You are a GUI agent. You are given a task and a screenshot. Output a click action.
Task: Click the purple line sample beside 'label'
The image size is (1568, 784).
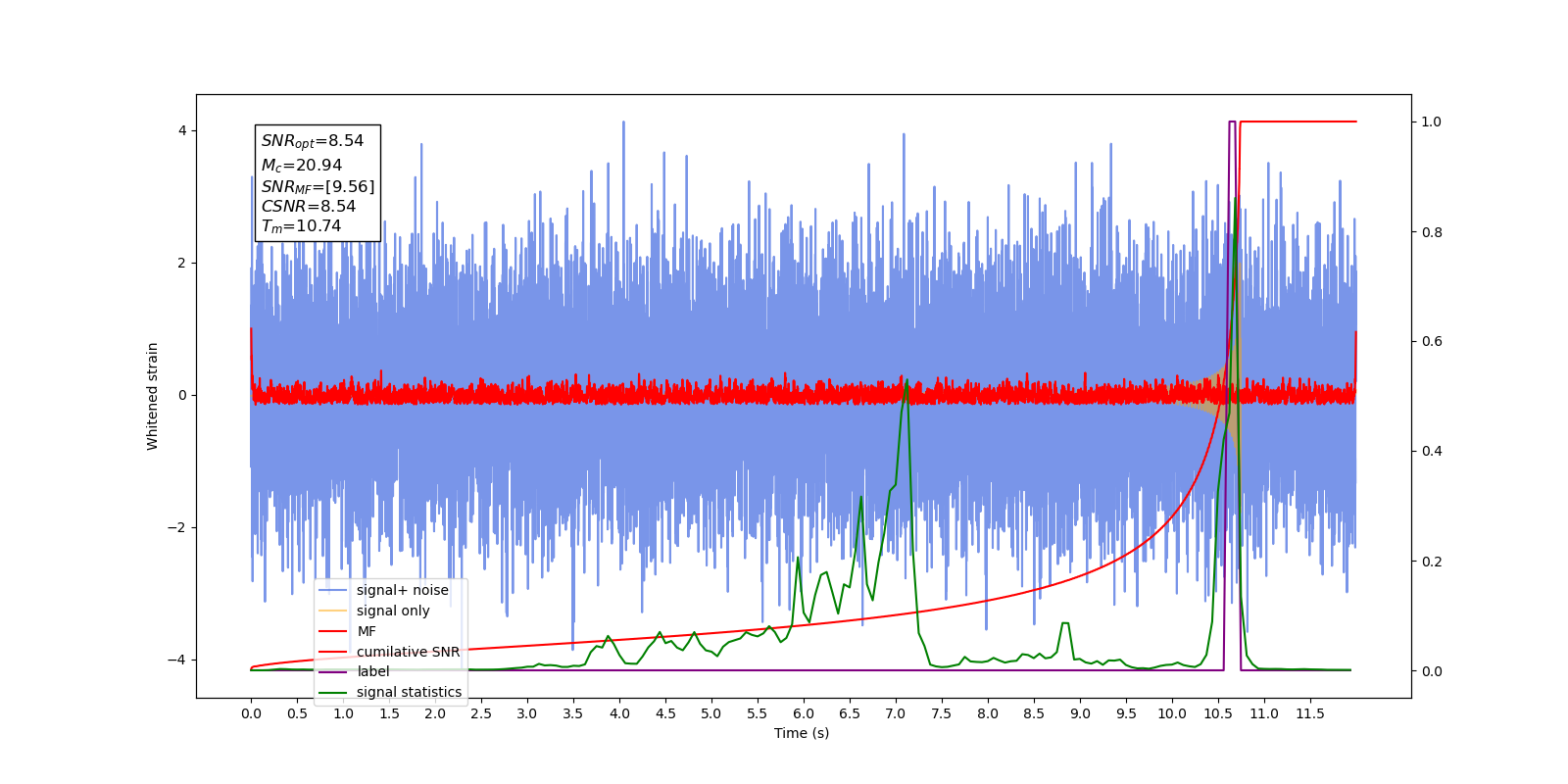pyautogui.click(x=333, y=671)
